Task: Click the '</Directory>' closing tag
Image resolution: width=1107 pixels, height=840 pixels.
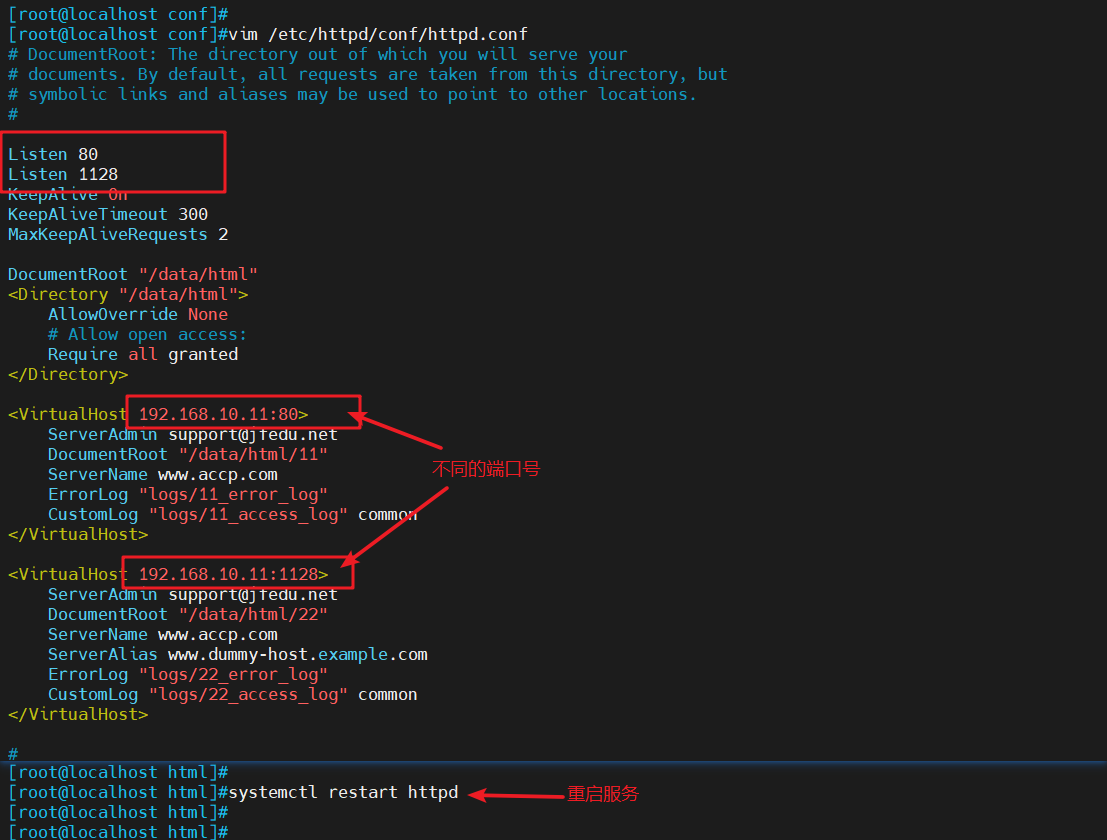Action: coord(68,374)
